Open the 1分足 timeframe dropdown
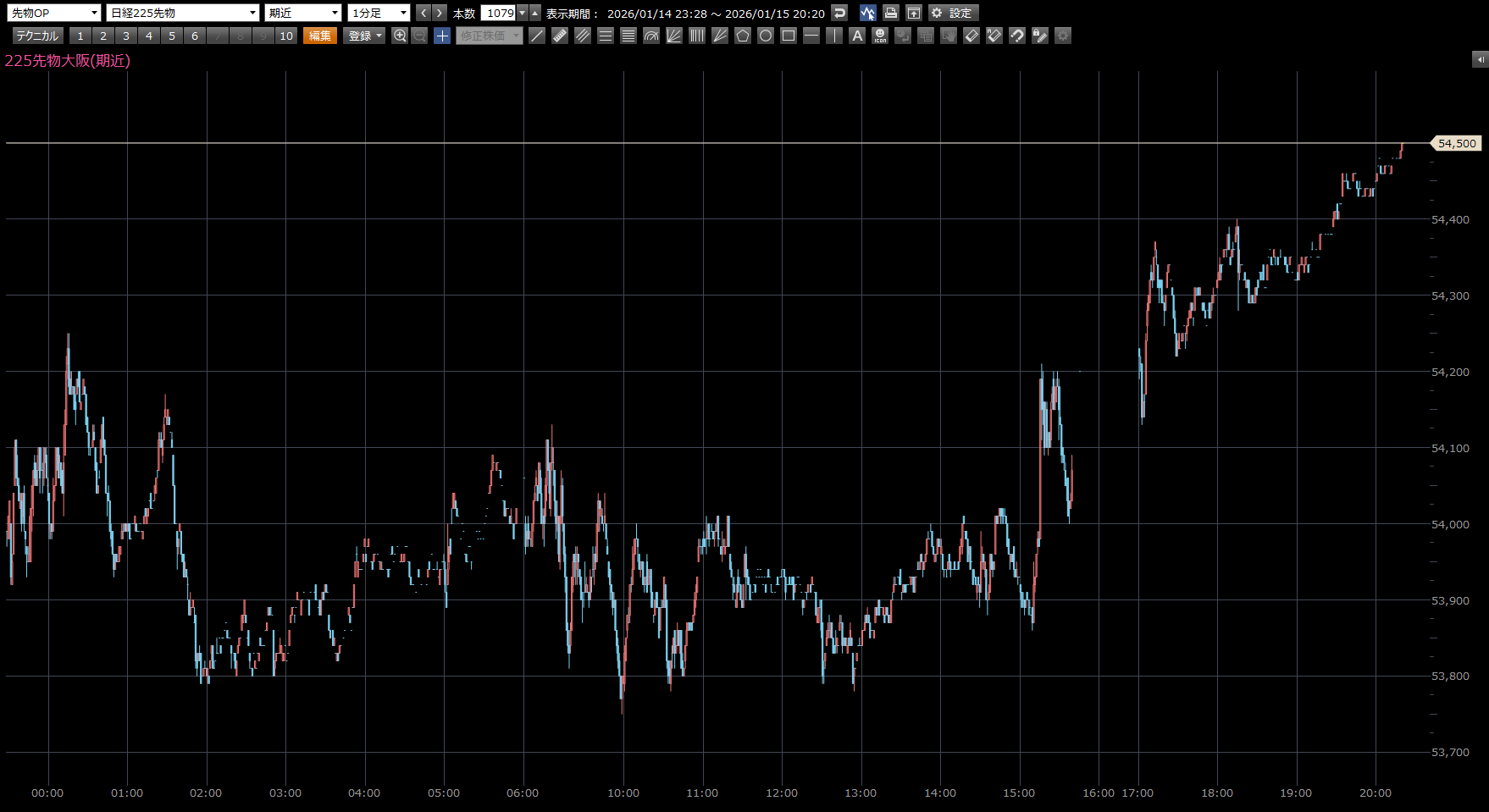The width and height of the screenshot is (1489, 812). pyautogui.click(x=379, y=13)
